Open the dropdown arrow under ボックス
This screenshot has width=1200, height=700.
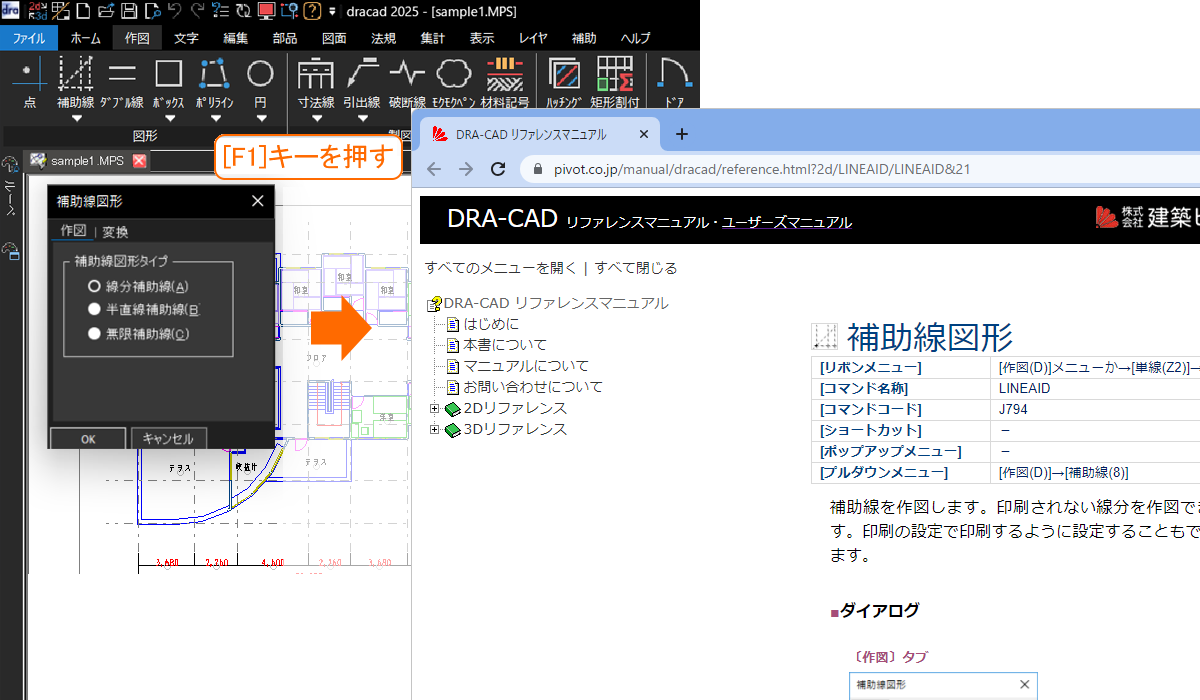point(169,118)
